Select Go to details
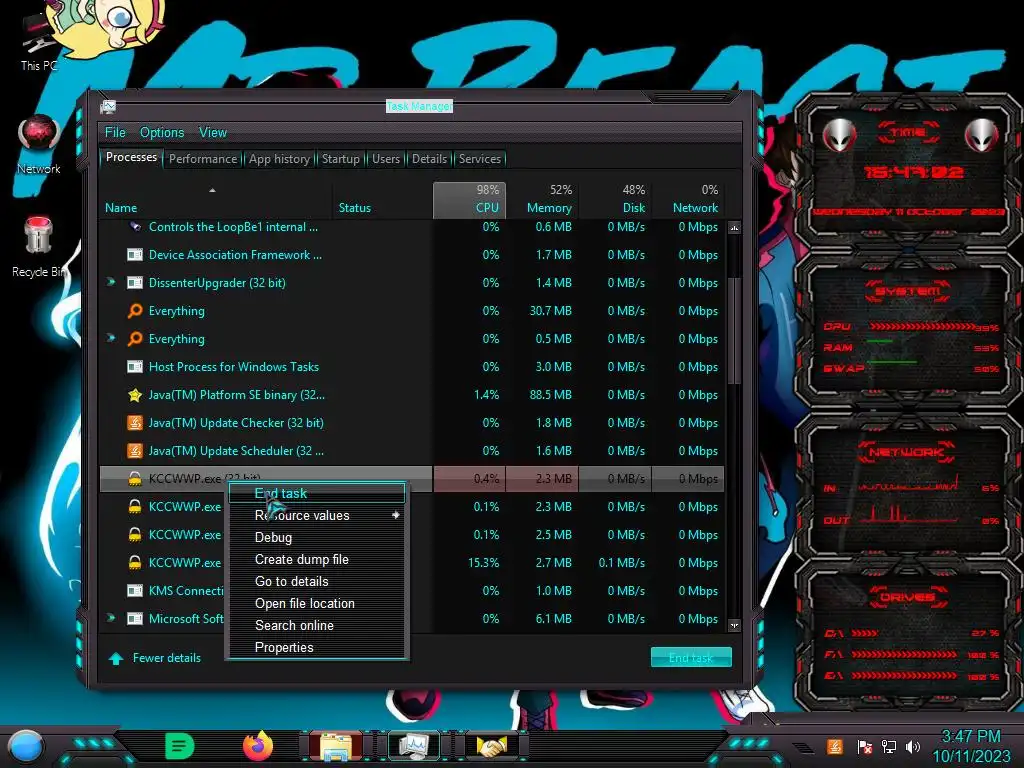1024x768 pixels. (317, 581)
